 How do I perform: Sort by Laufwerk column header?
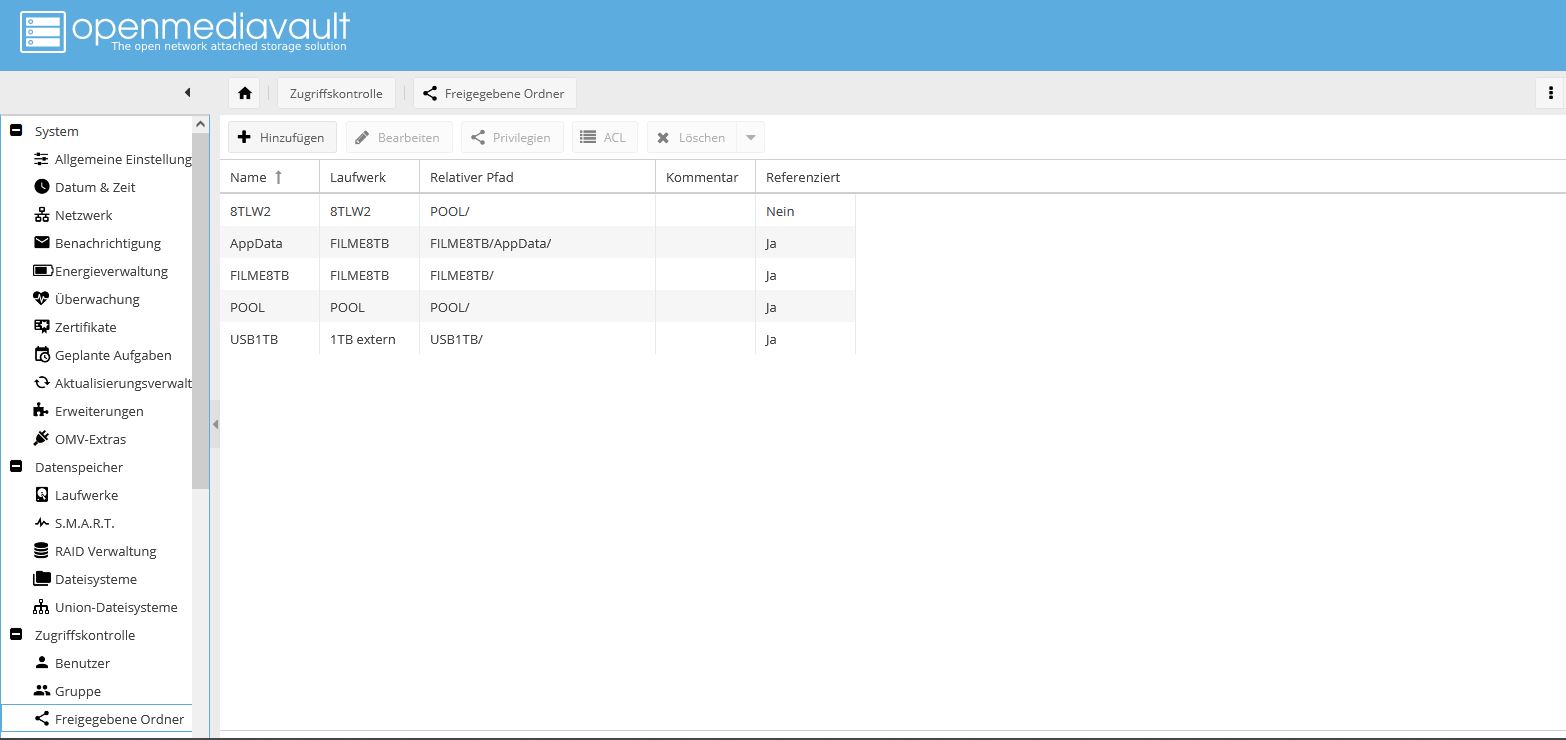369,177
